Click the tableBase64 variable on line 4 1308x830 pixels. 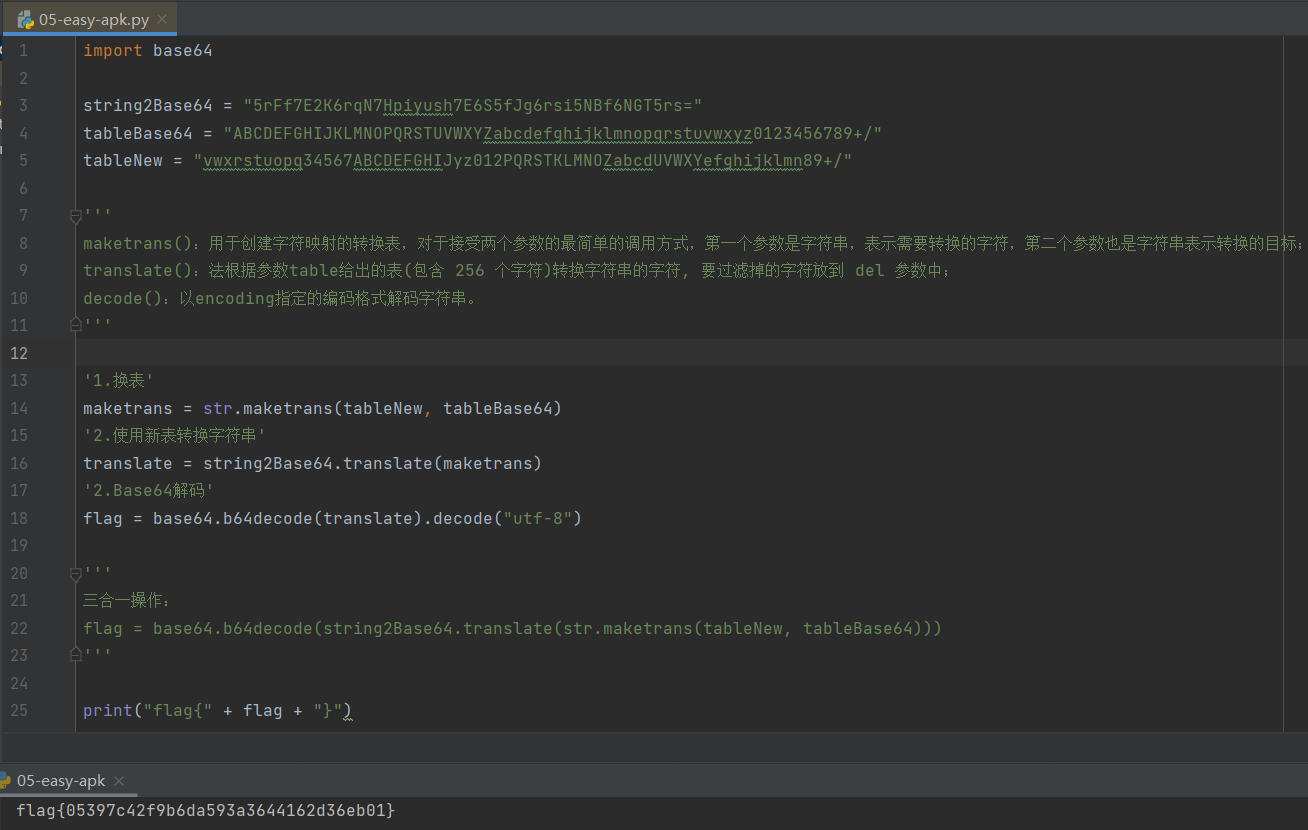pos(138,133)
